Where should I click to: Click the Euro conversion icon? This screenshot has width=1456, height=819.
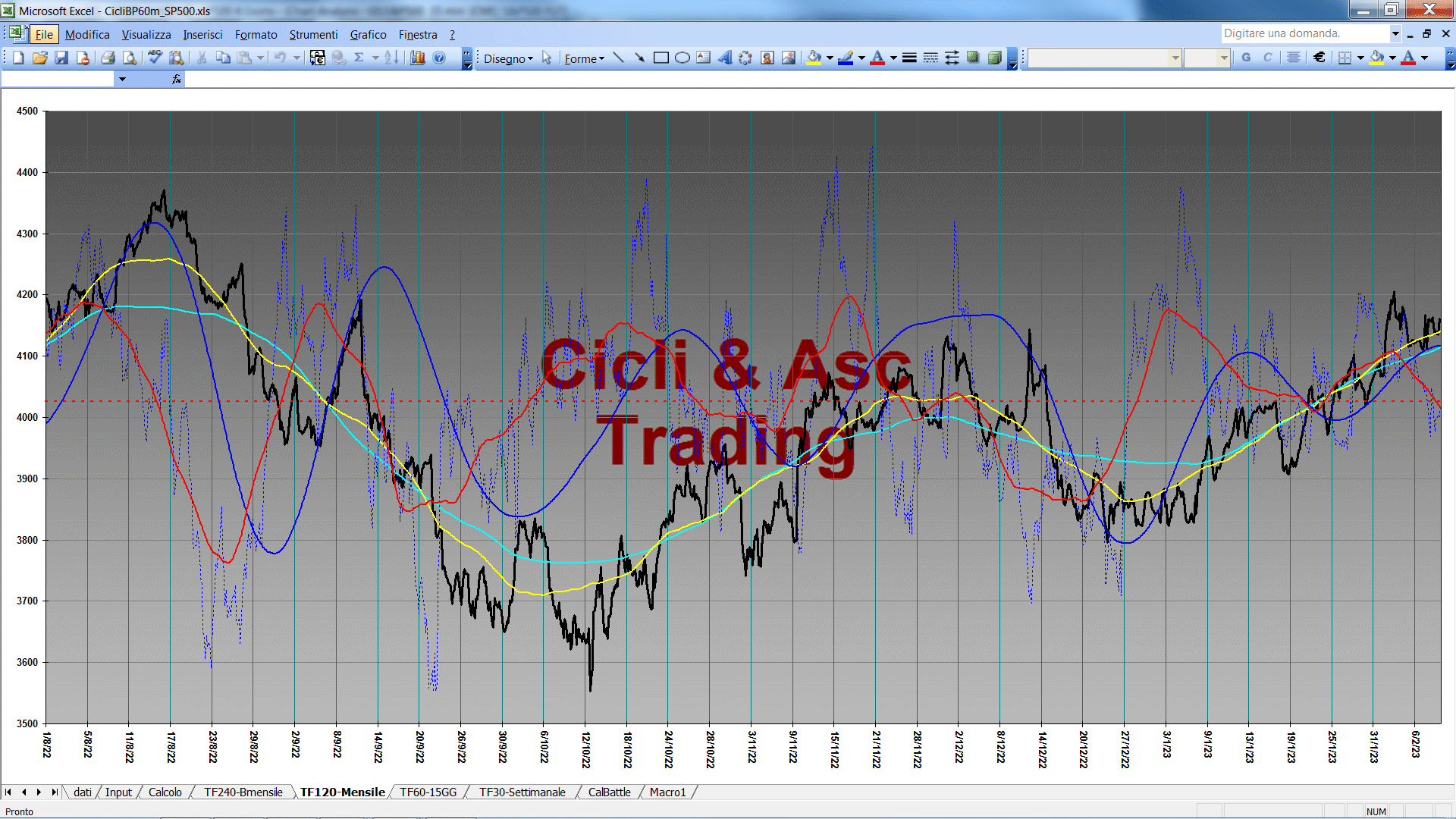point(317,58)
